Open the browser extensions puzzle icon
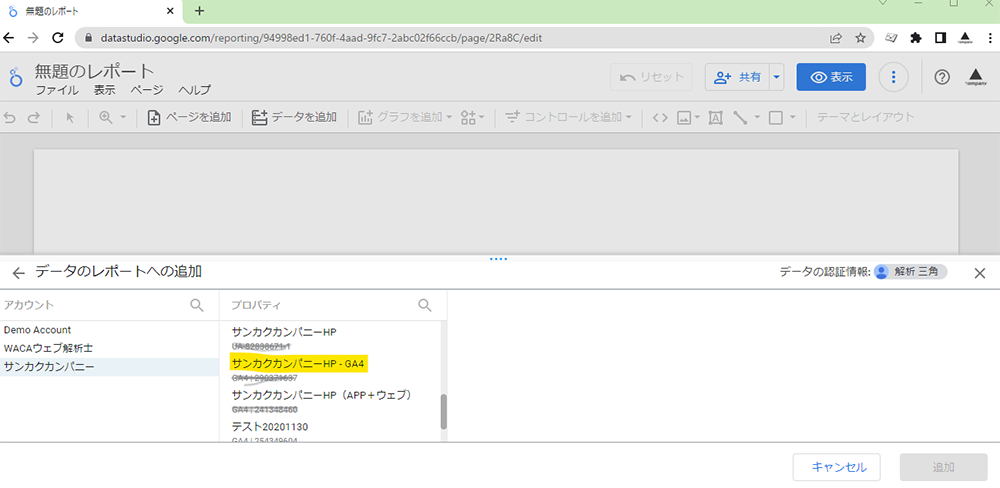Viewport: 1000px width, 488px height. [x=916, y=38]
